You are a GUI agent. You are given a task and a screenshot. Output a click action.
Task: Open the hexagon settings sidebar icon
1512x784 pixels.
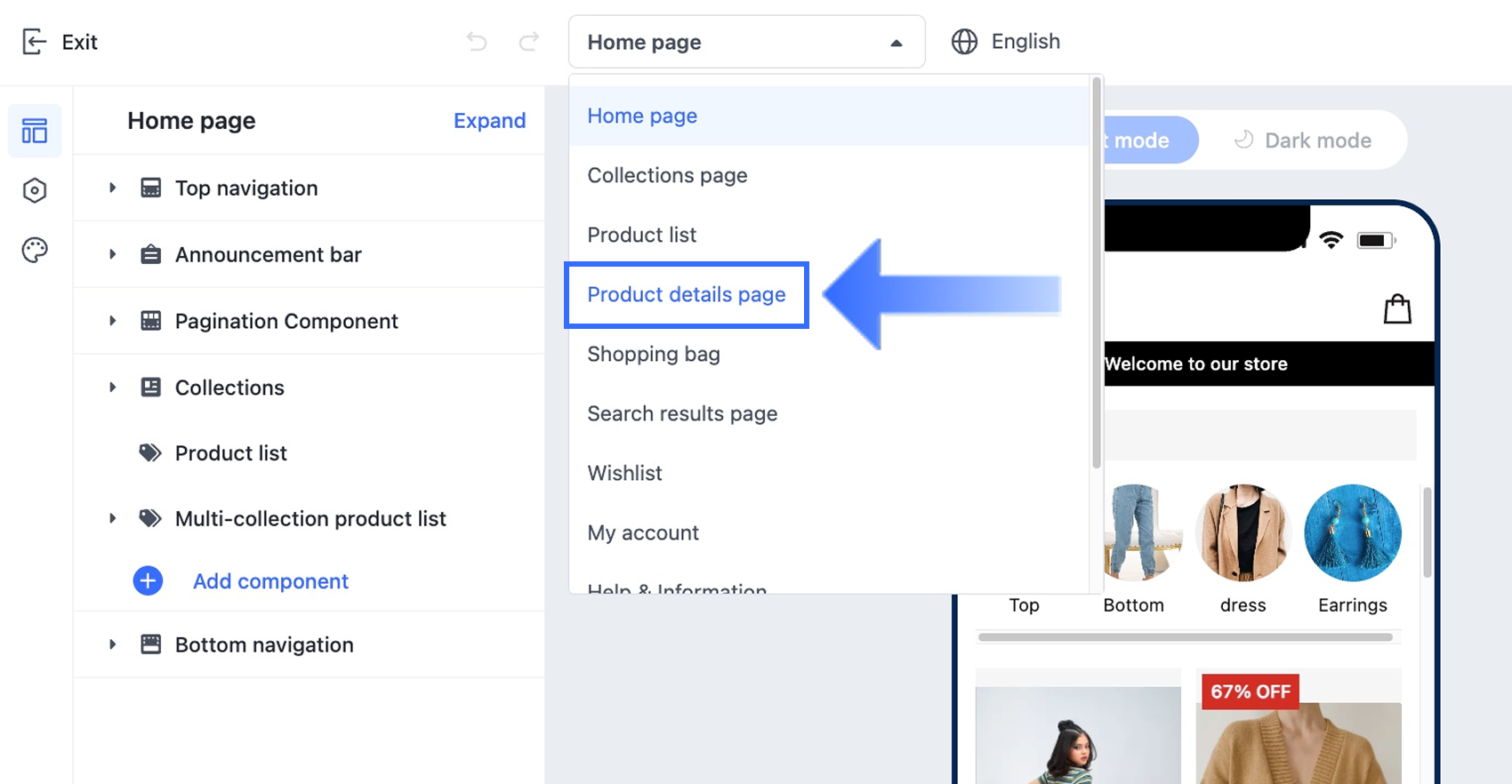35,190
